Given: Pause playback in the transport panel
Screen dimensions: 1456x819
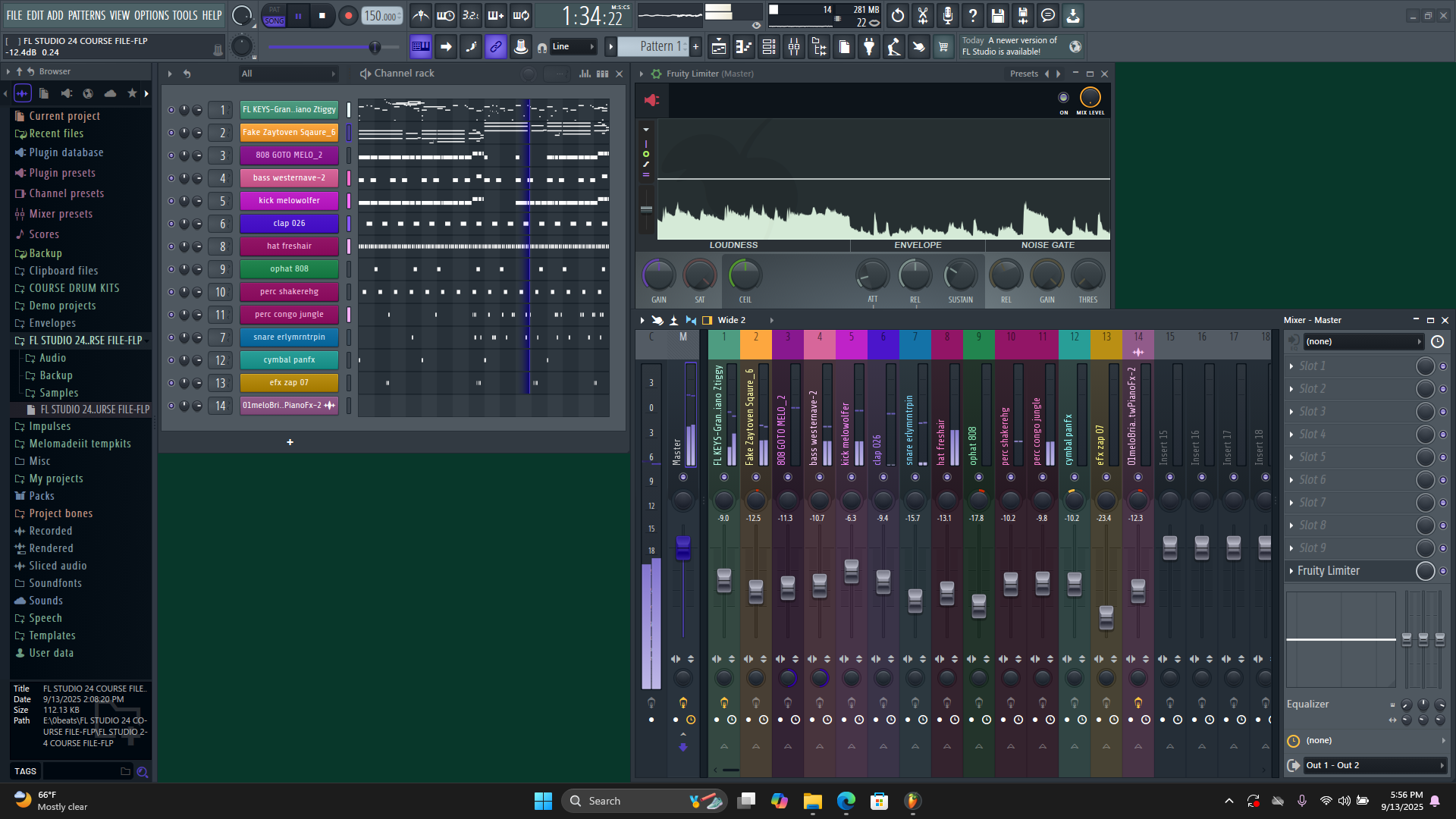Looking at the screenshot, I should point(298,15).
